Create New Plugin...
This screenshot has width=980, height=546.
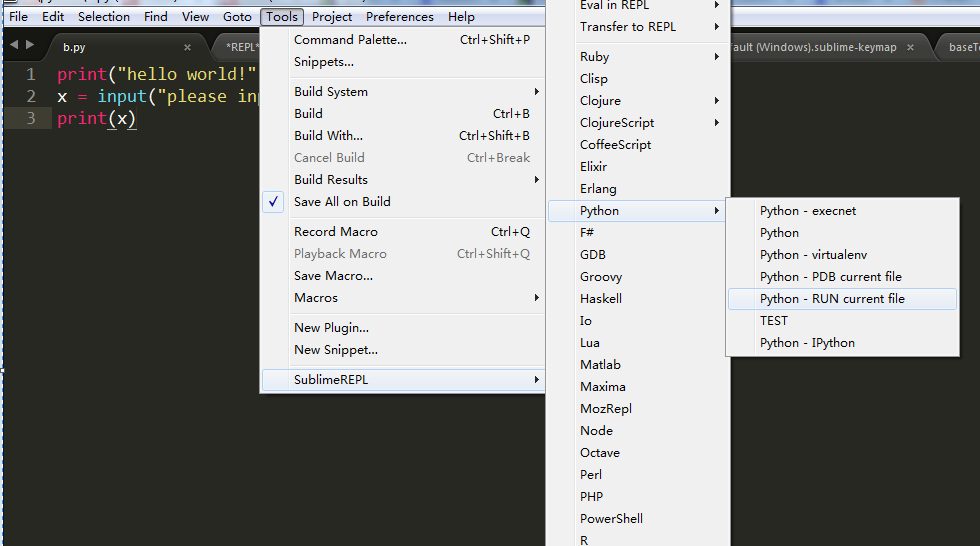click(x=403, y=328)
